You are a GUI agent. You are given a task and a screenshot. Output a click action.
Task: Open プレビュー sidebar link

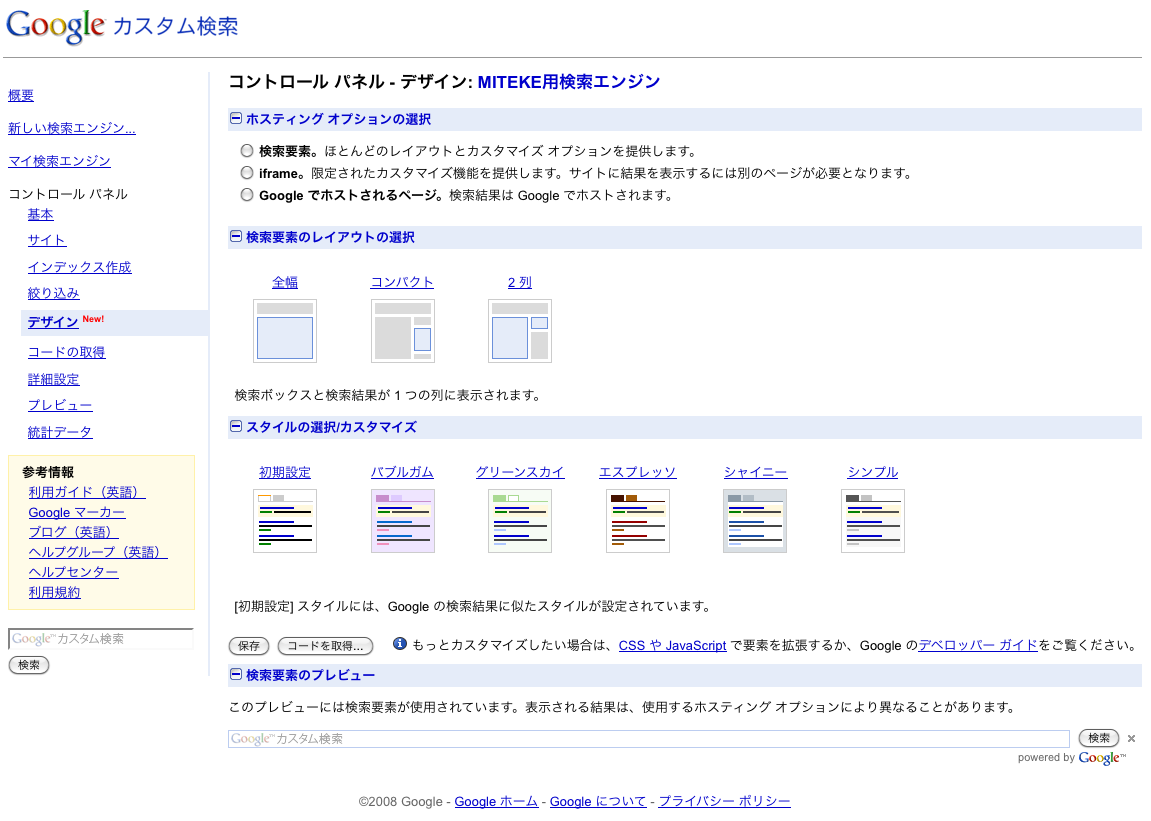60,405
